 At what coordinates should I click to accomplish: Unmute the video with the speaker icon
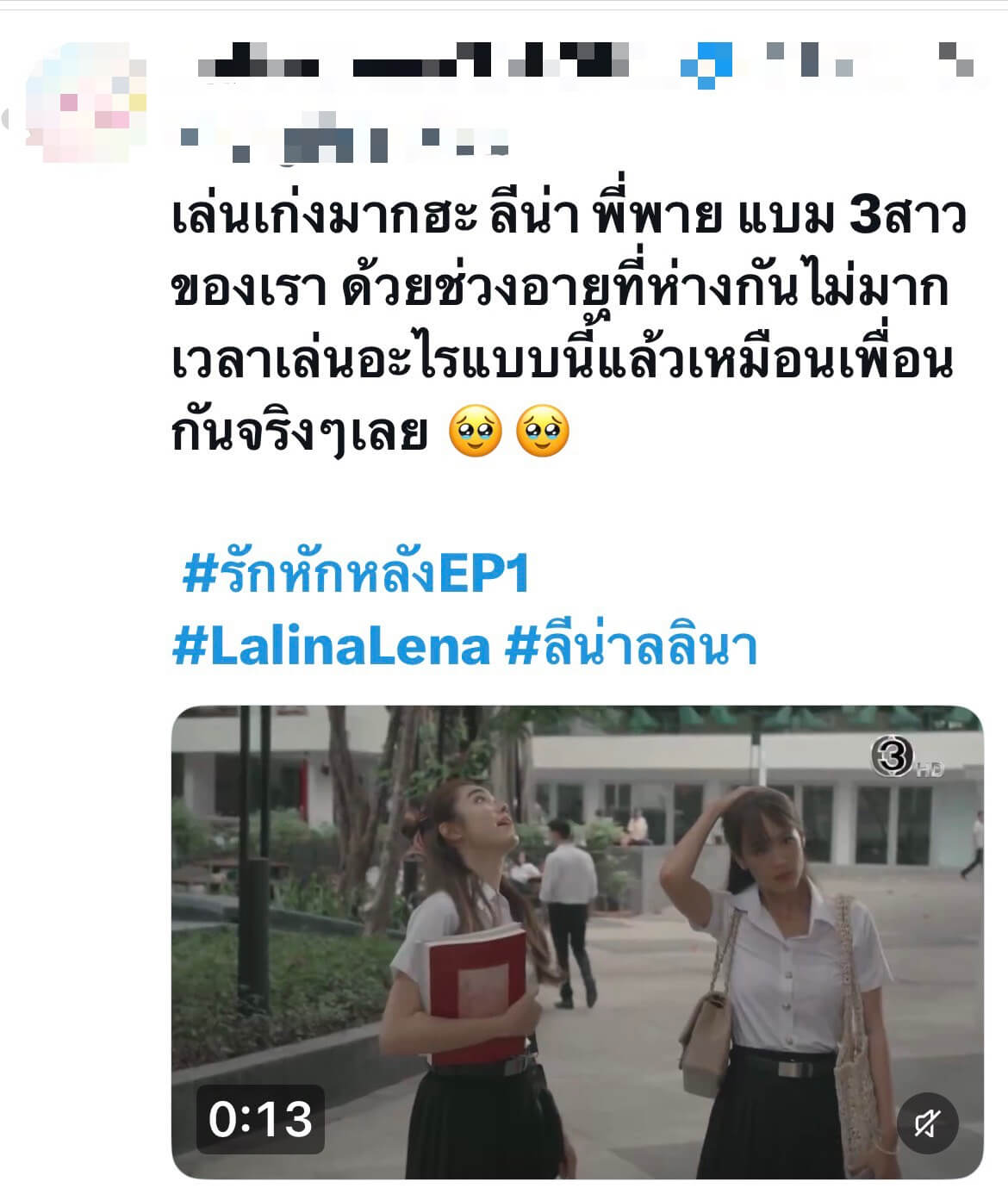(927, 1123)
